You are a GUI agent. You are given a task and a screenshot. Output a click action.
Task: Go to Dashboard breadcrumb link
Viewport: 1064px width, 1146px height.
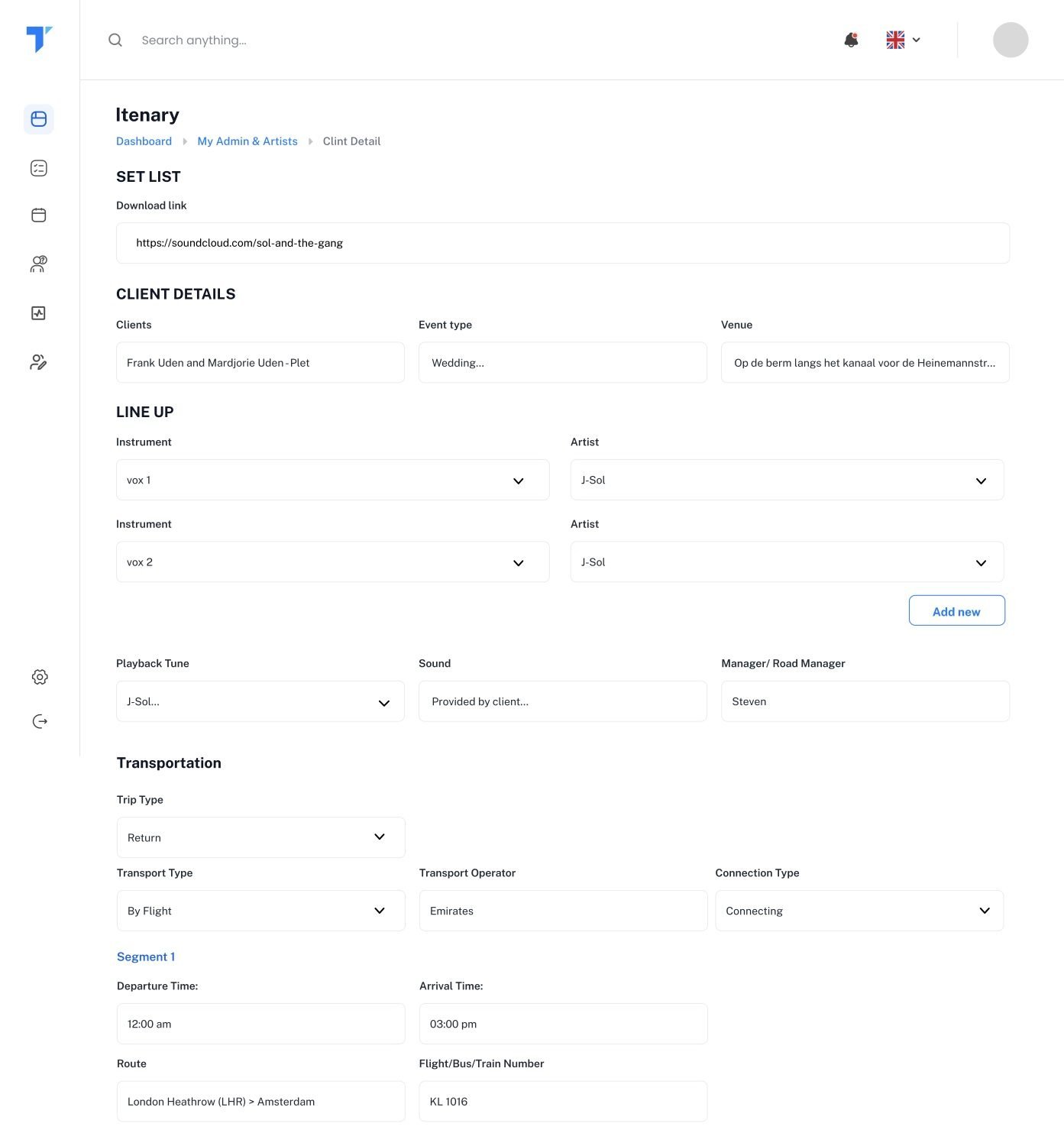pyautogui.click(x=144, y=141)
